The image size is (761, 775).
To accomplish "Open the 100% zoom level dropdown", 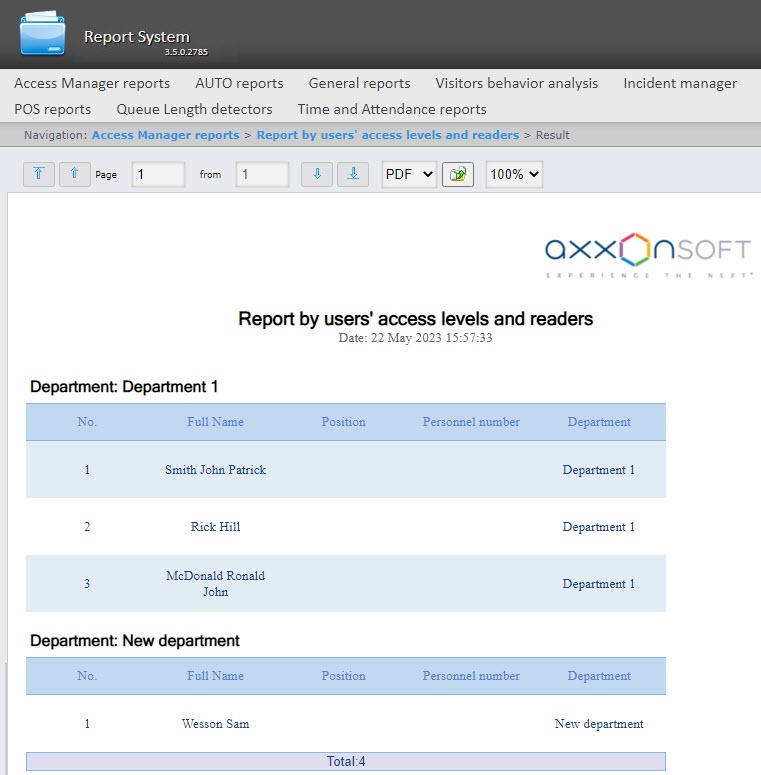I will [514, 174].
